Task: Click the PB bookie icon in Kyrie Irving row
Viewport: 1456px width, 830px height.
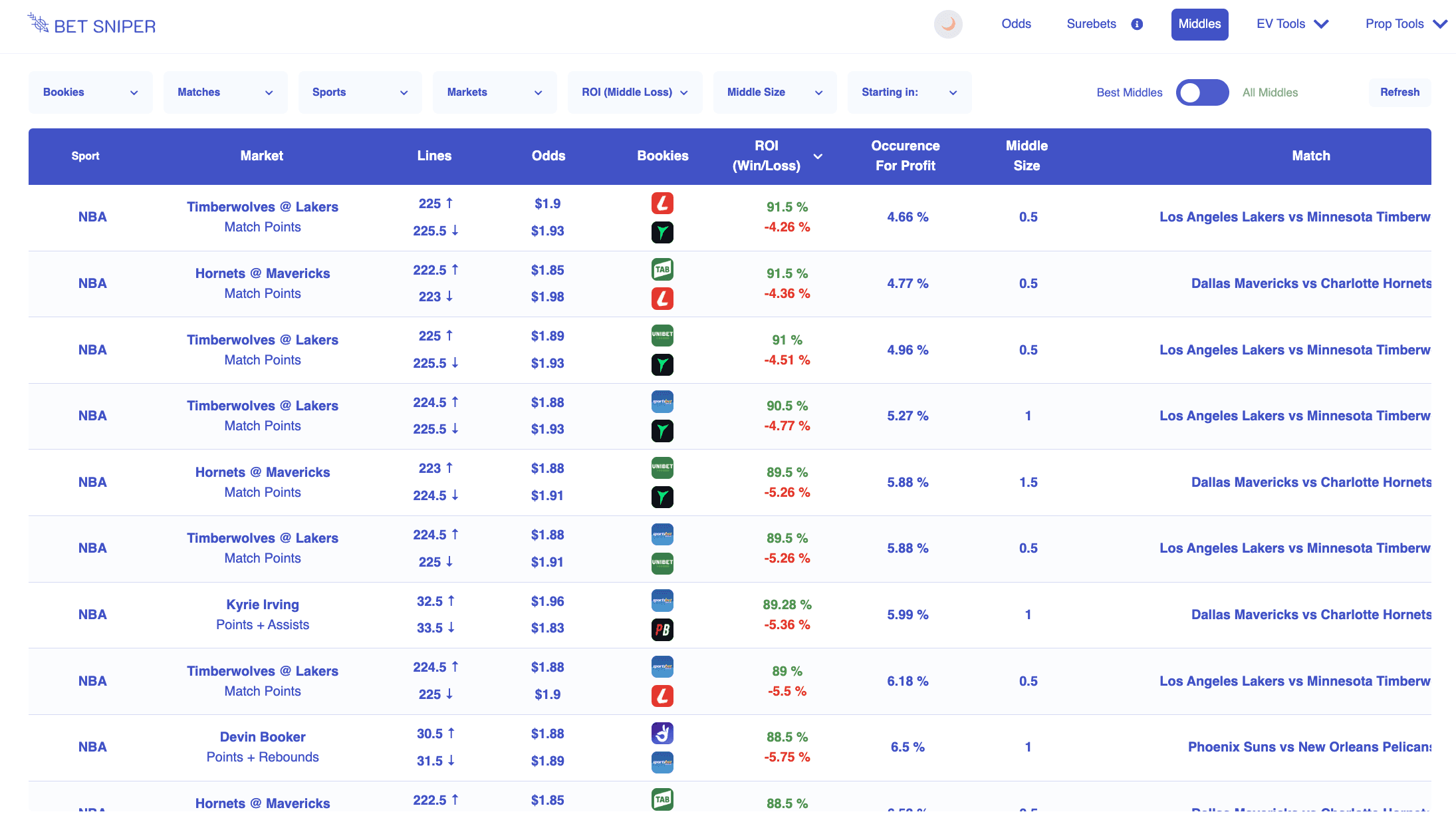Action: [x=662, y=630]
